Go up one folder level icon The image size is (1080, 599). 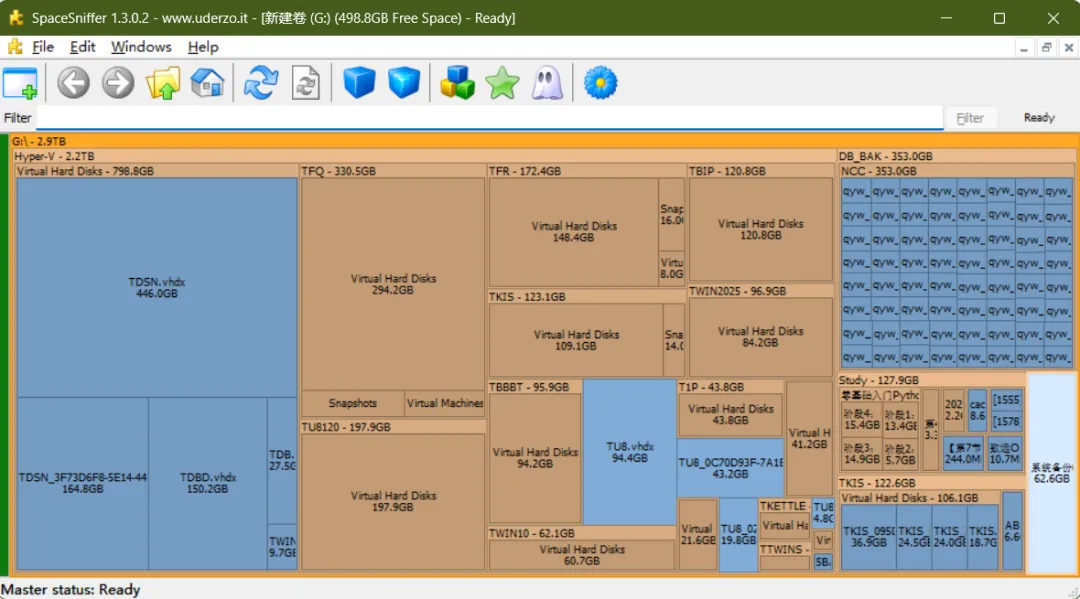pyautogui.click(x=163, y=83)
